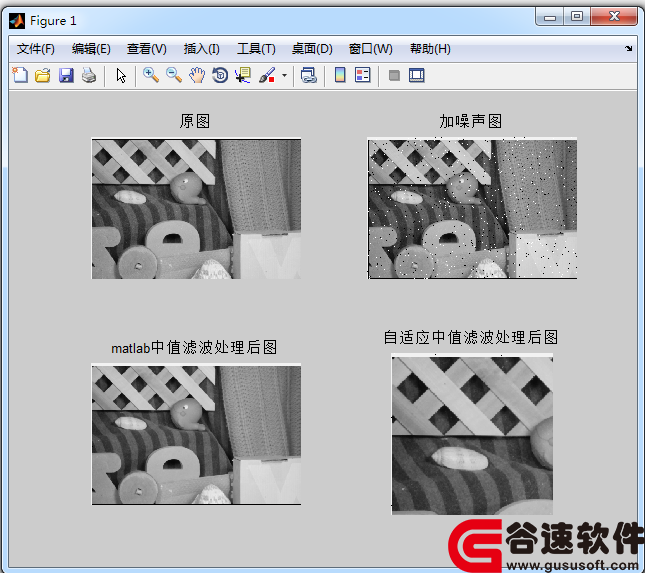Image resolution: width=645 pixels, height=573 pixels.
Task: Open a file with the folder icon
Action: 43,75
